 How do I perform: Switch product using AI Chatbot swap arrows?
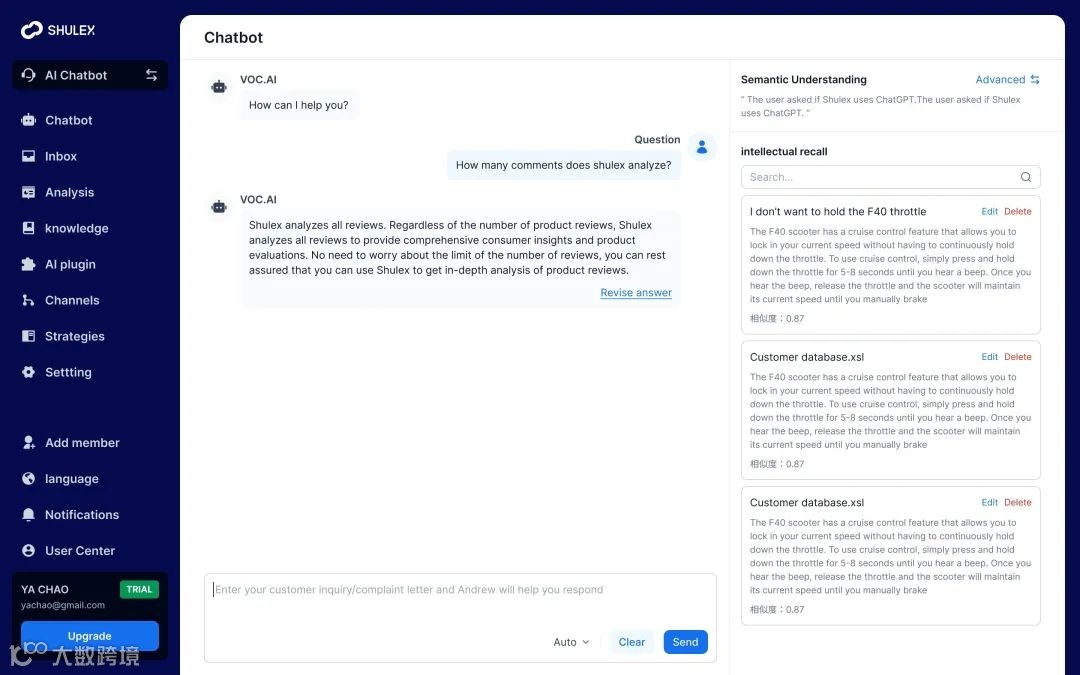pyautogui.click(x=151, y=74)
